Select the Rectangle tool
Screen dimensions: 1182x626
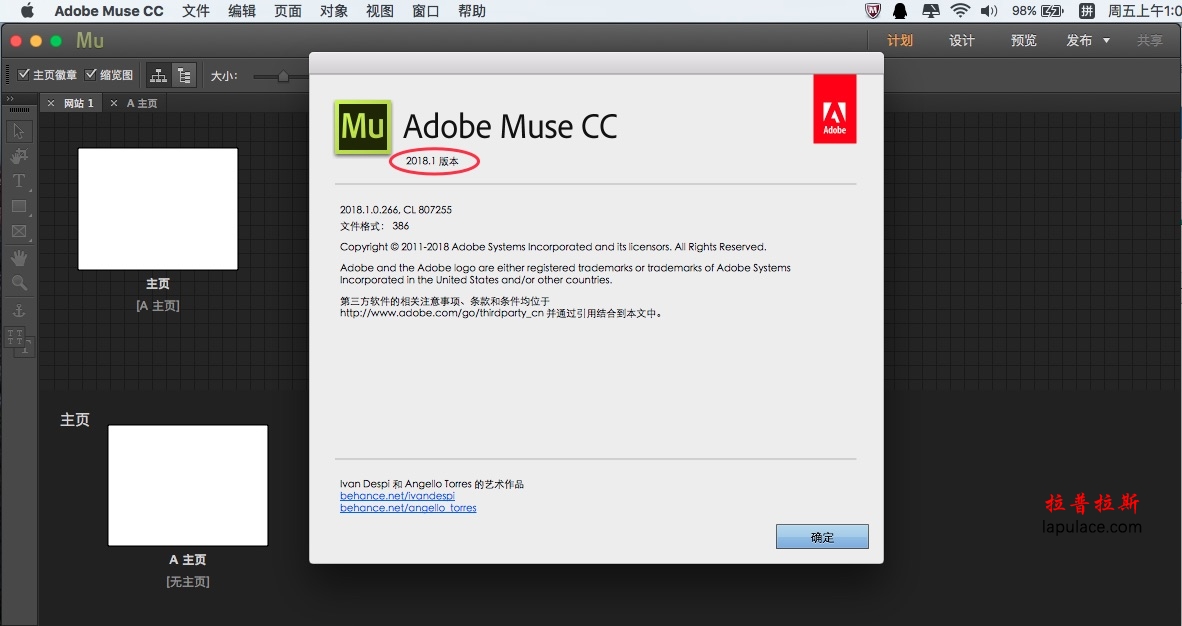[19, 207]
